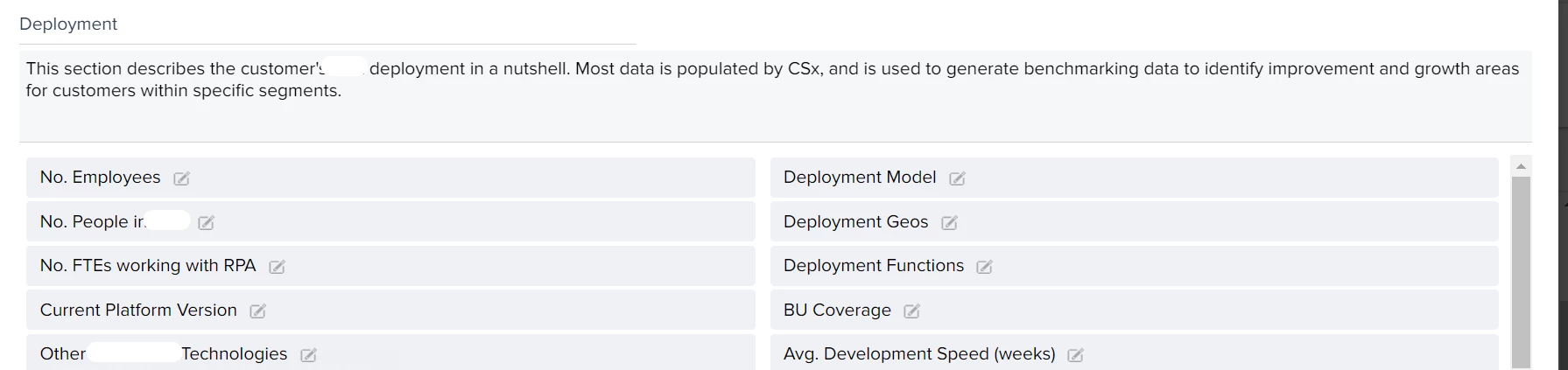Open BU Coverage edit icon

(x=911, y=311)
